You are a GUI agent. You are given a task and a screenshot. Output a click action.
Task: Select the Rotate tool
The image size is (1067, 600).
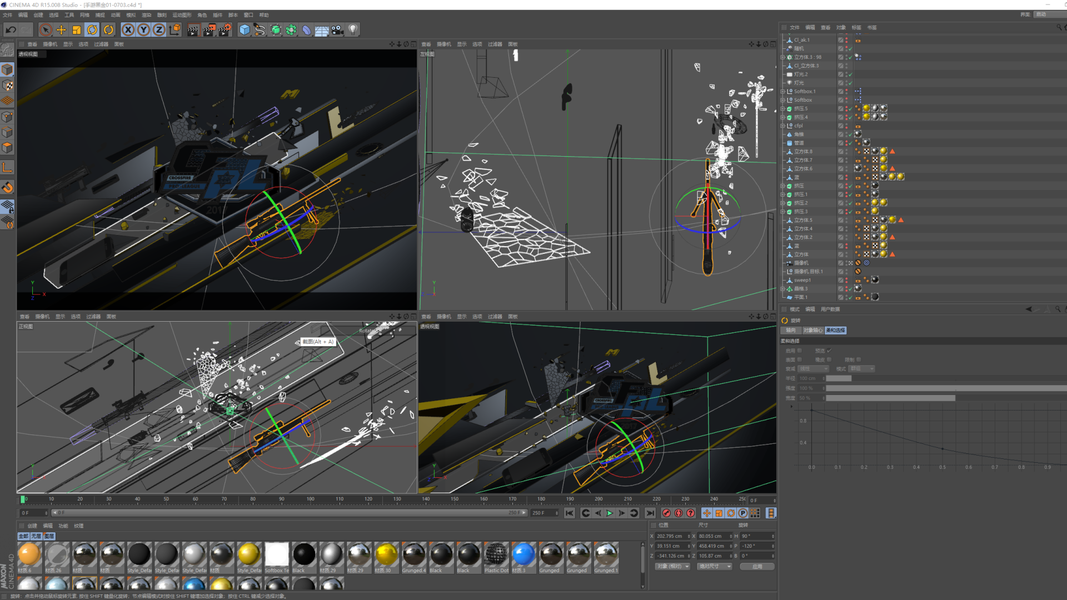92,30
